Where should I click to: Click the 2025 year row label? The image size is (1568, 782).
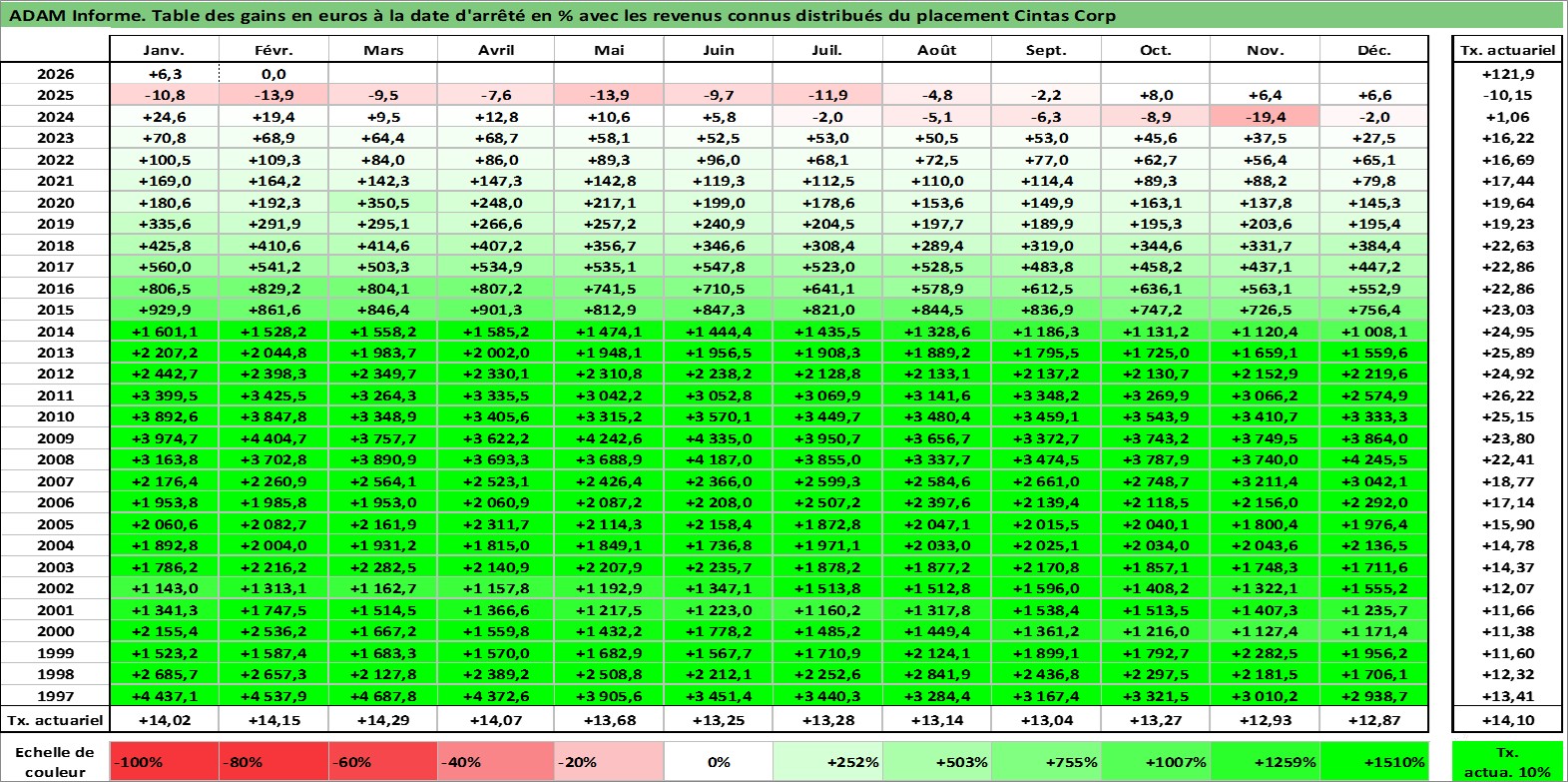tap(55, 95)
